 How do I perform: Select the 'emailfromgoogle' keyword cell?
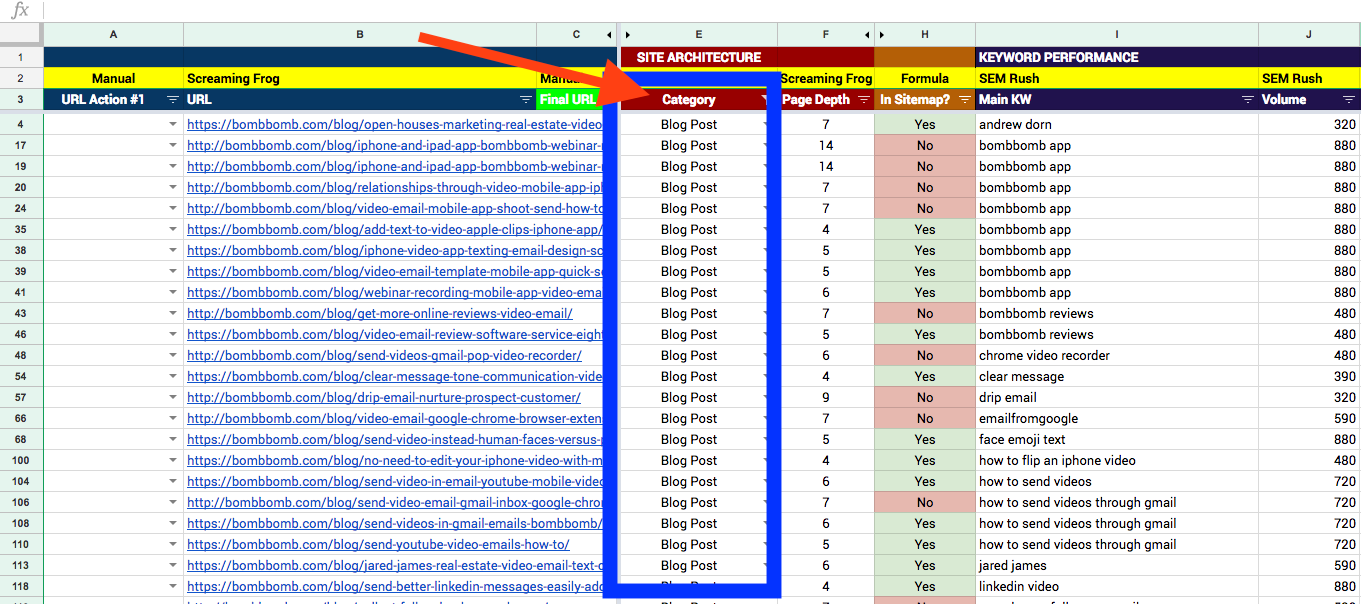(1117, 419)
